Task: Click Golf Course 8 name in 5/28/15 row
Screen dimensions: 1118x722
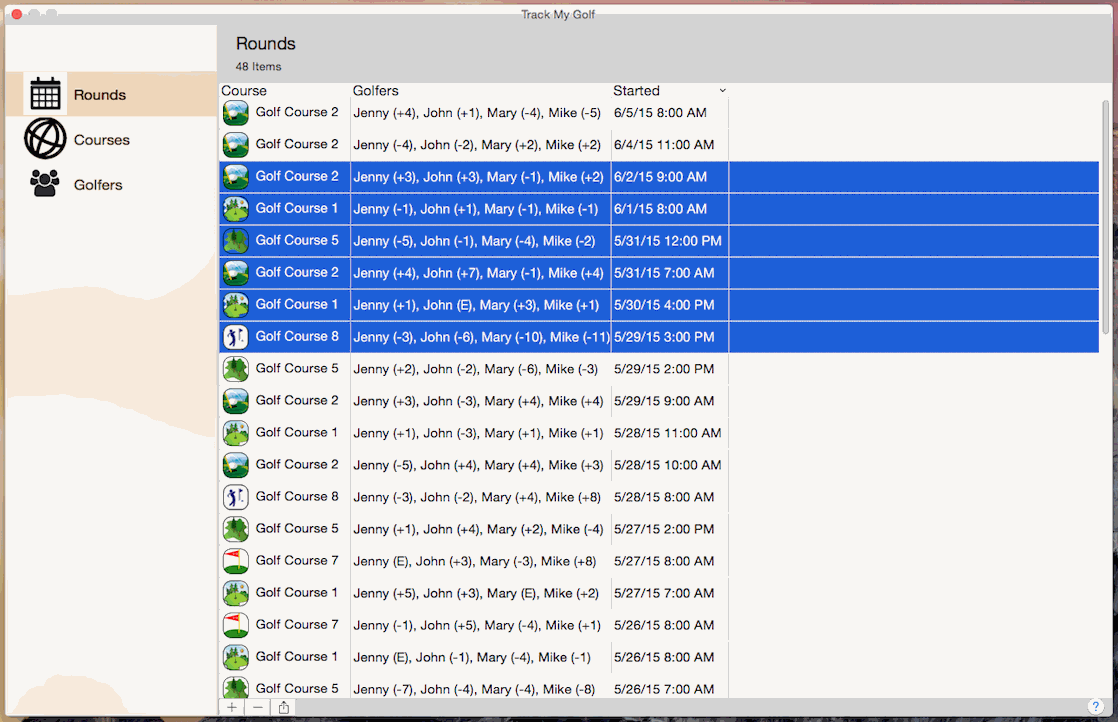Action: [297, 496]
